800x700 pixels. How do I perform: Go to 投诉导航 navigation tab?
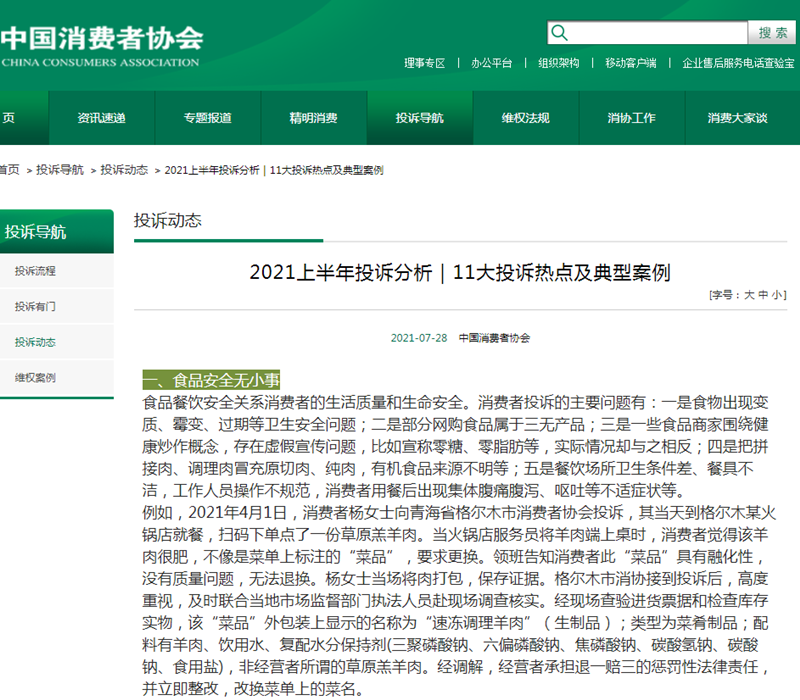click(420, 118)
